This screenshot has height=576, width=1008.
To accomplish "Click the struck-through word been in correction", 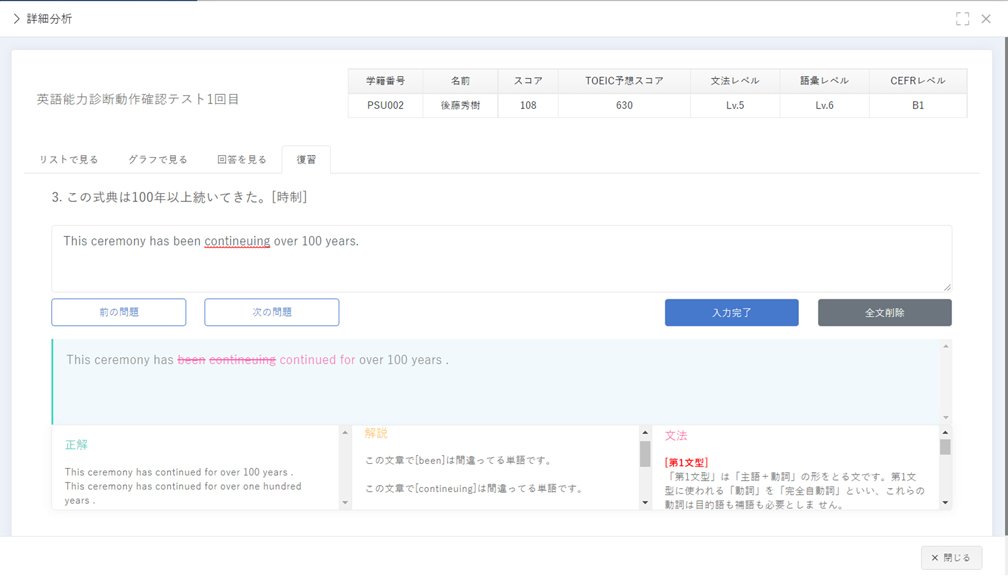I will pyautogui.click(x=192, y=360).
